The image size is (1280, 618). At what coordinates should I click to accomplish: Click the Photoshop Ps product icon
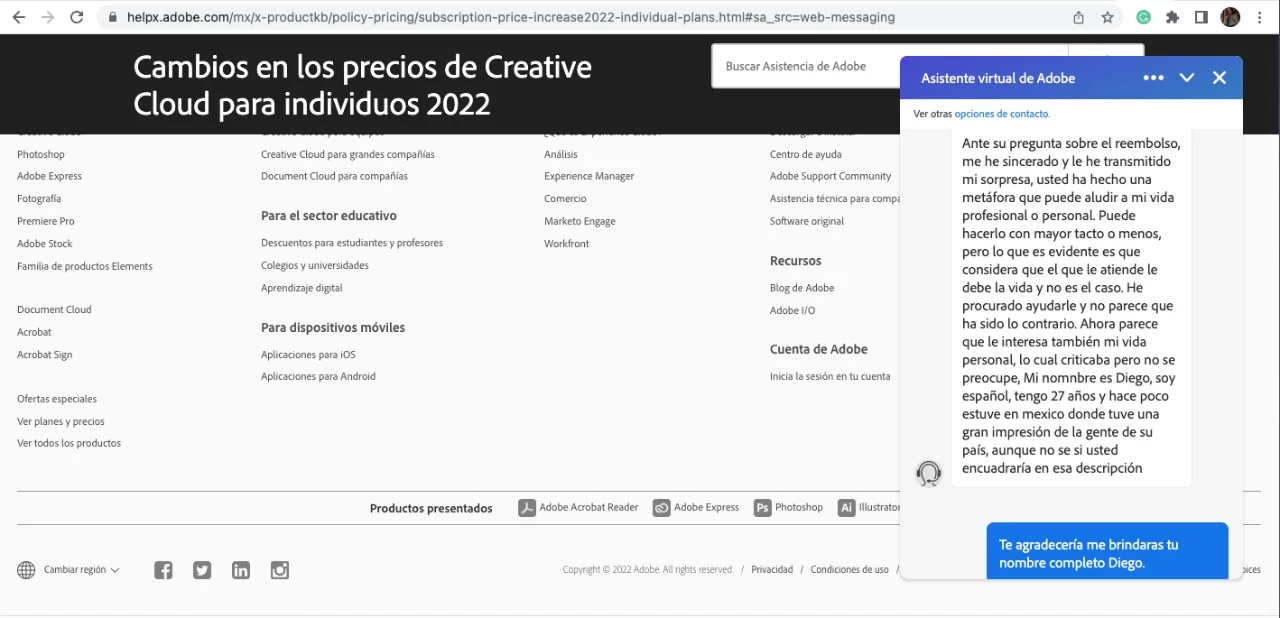point(763,508)
